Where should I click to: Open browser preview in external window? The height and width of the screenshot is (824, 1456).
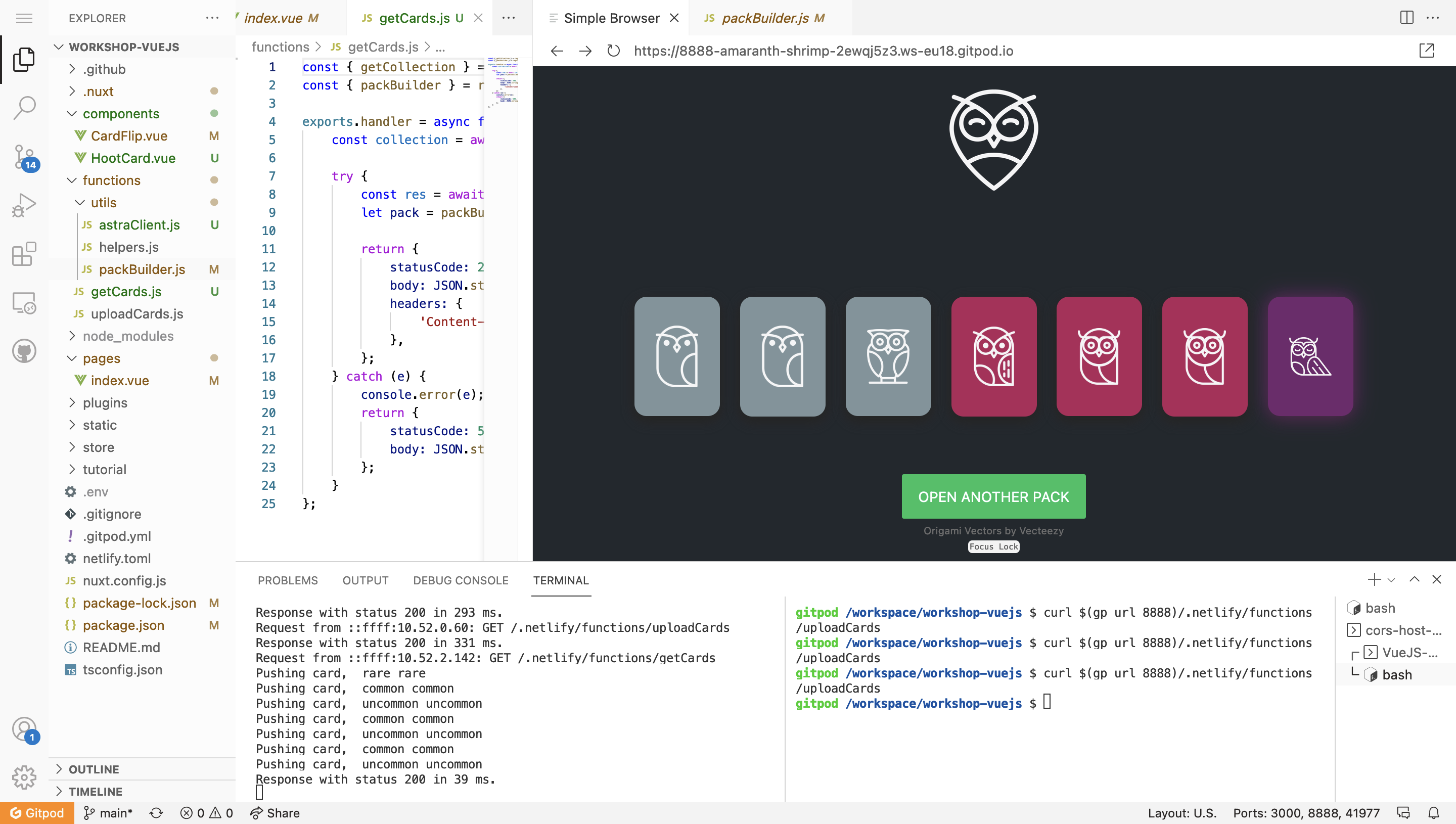coord(1428,51)
